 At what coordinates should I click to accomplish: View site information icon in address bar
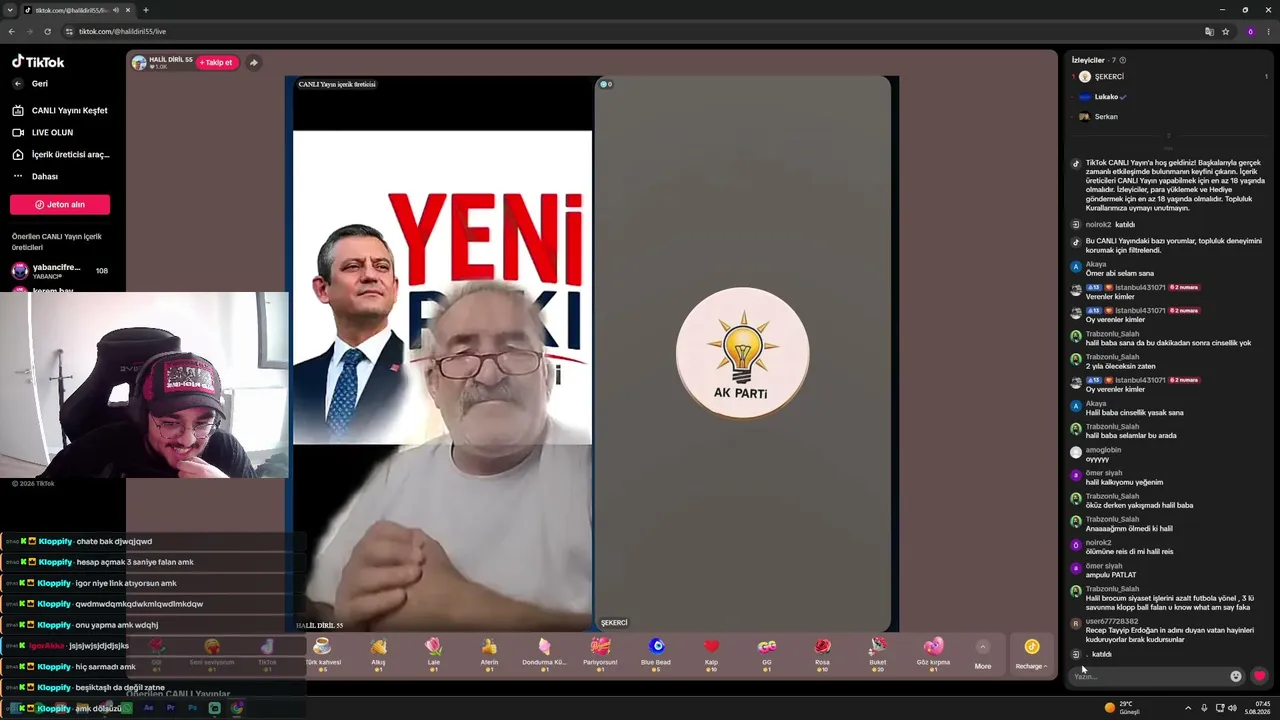point(69,32)
